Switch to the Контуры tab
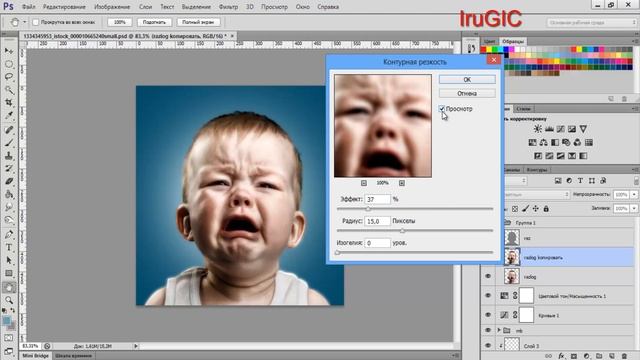Image resolution: width=640 pixels, height=360 pixels. tap(536, 170)
